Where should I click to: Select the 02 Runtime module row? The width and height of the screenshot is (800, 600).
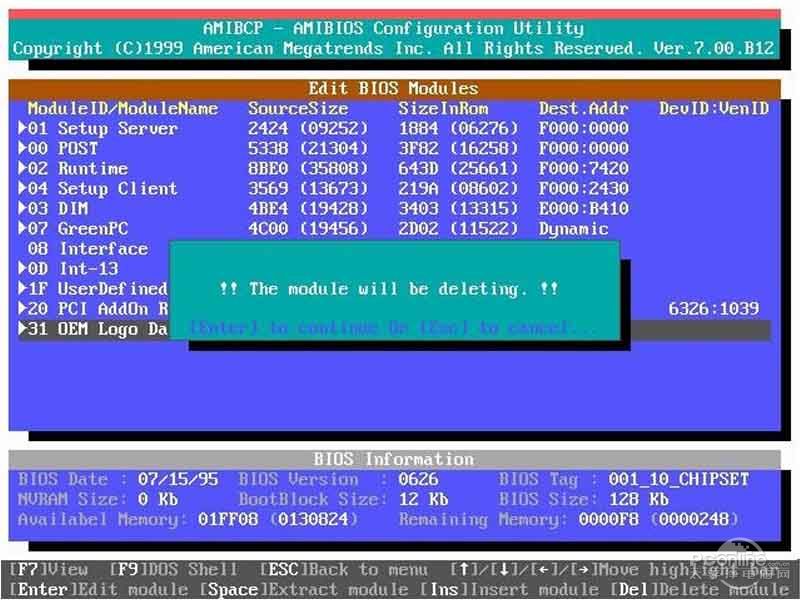coord(394,168)
